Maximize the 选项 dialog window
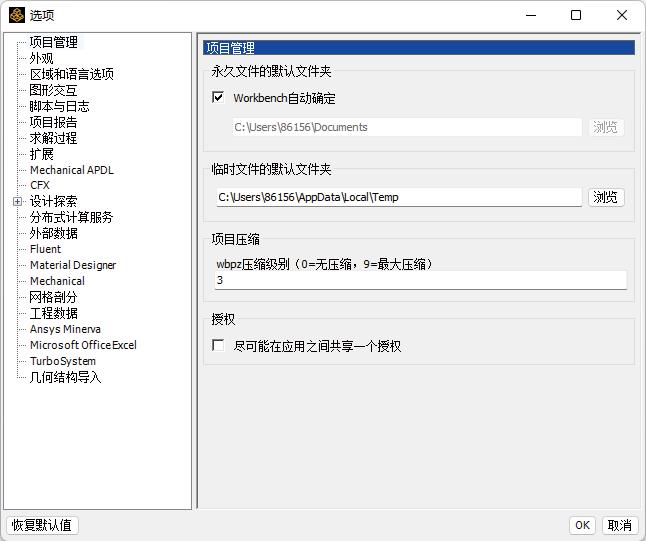 coord(576,15)
